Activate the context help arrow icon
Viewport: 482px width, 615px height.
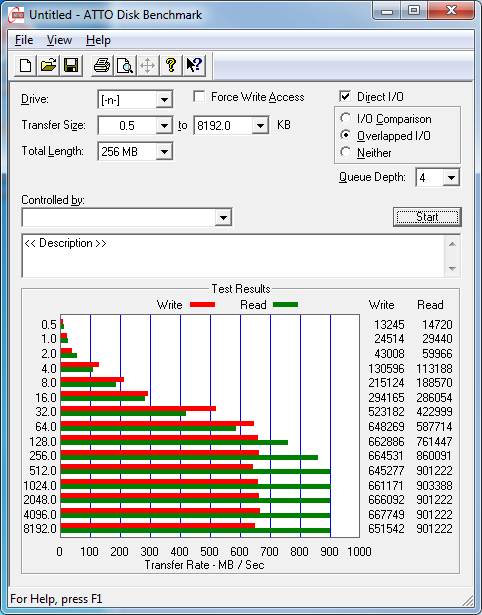coord(194,66)
